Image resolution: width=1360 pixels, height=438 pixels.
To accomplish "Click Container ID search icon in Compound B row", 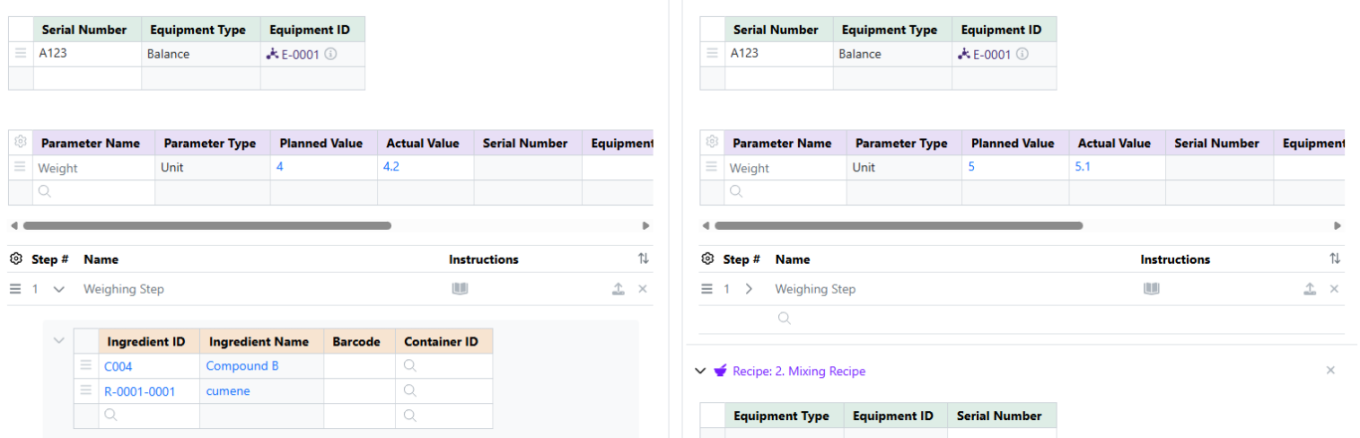I will coord(410,366).
